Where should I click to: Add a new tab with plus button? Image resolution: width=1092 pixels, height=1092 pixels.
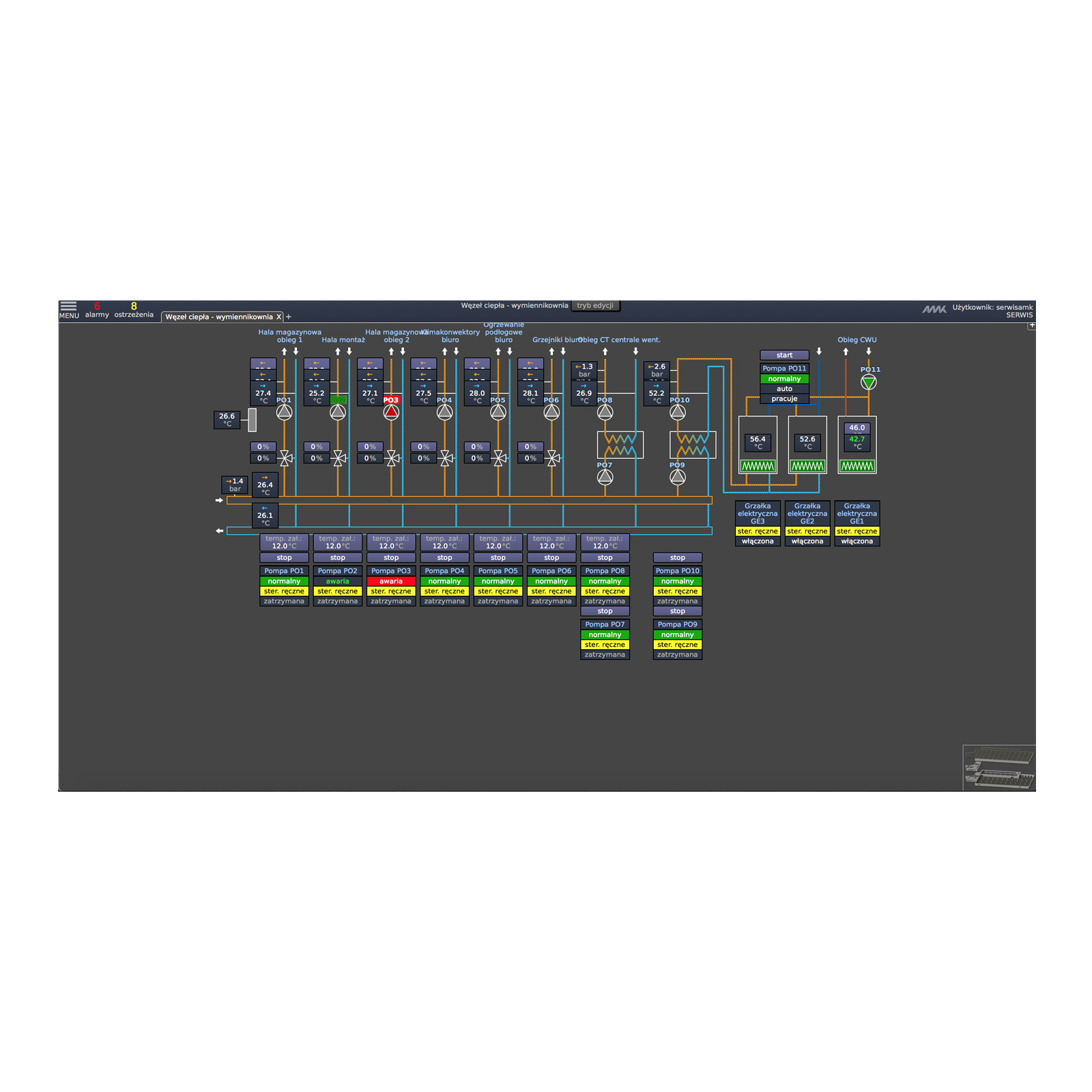[x=289, y=317]
